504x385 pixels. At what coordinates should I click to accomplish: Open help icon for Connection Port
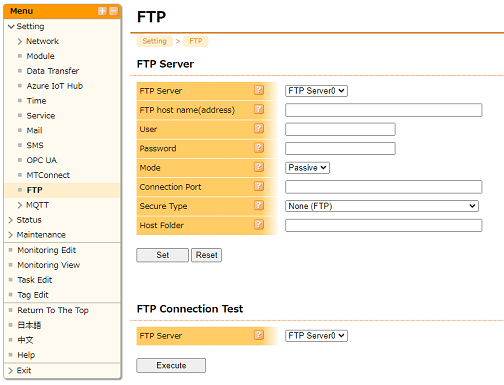259,186
